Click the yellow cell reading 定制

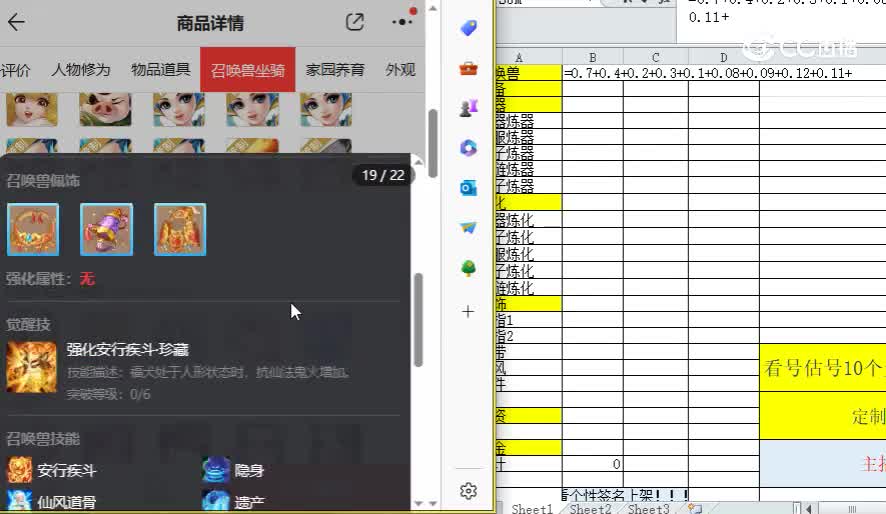pyautogui.click(x=823, y=416)
